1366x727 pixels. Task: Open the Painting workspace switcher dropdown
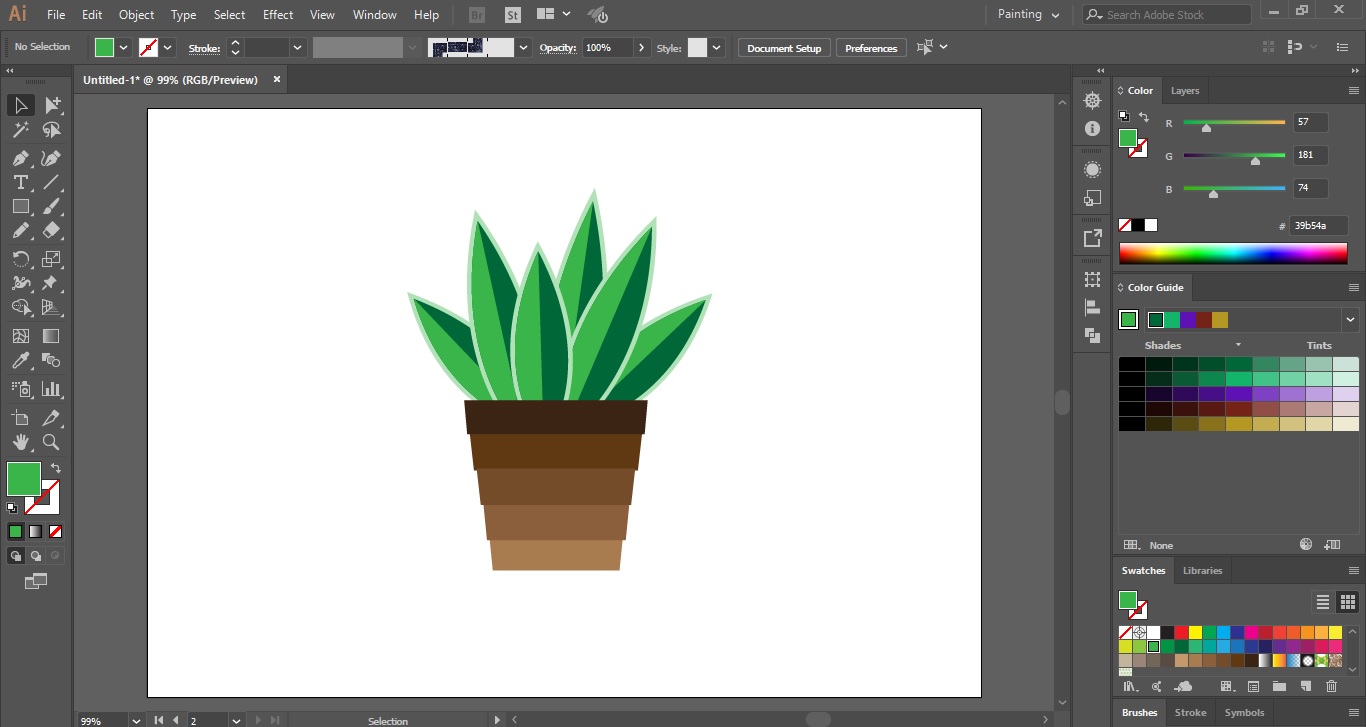coord(1027,14)
